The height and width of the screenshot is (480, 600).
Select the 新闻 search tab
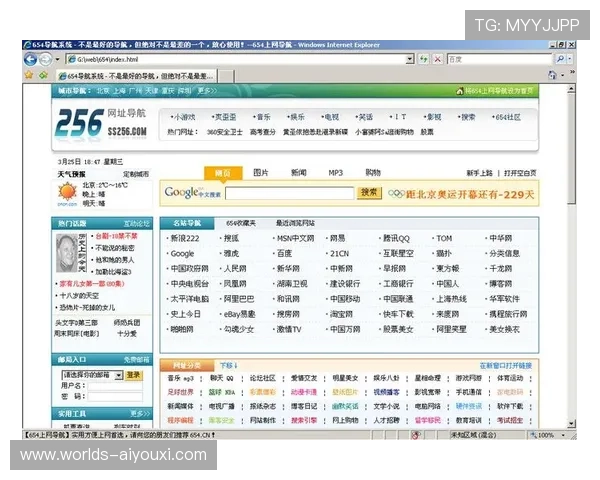tap(298, 173)
